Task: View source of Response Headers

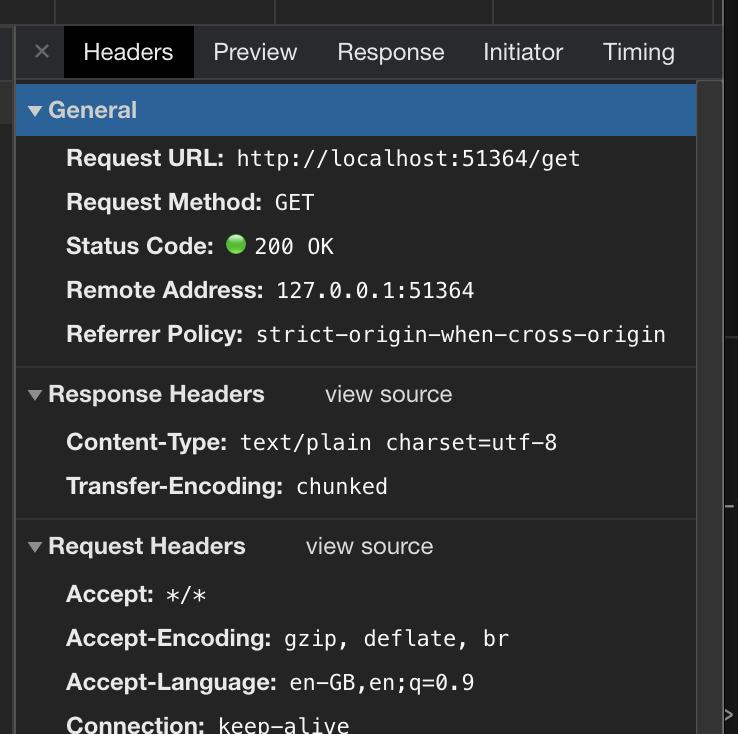Action: point(388,394)
